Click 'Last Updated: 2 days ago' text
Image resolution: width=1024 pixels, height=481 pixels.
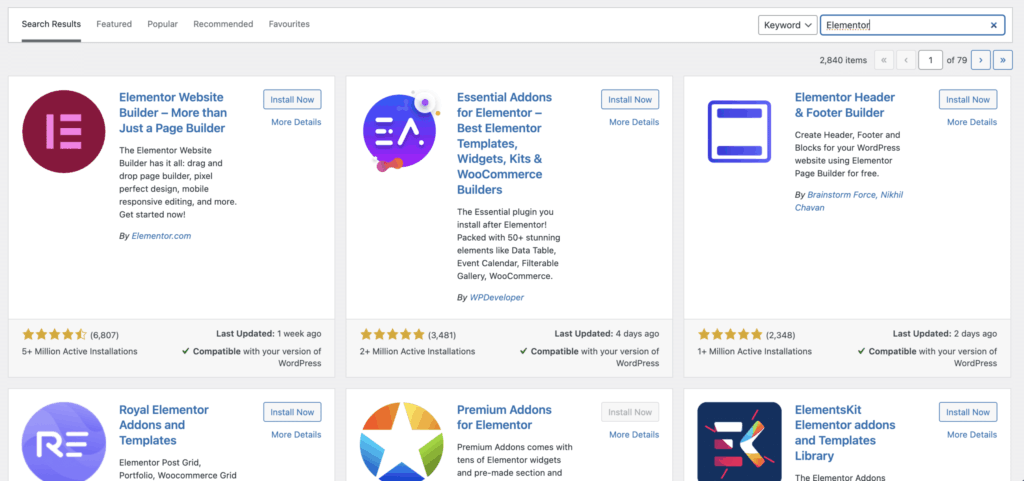coord(945,334)
